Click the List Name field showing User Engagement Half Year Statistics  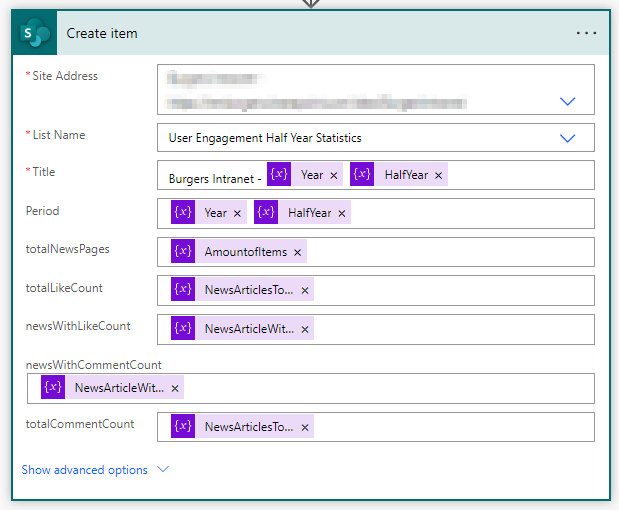[x=375, y=138]
